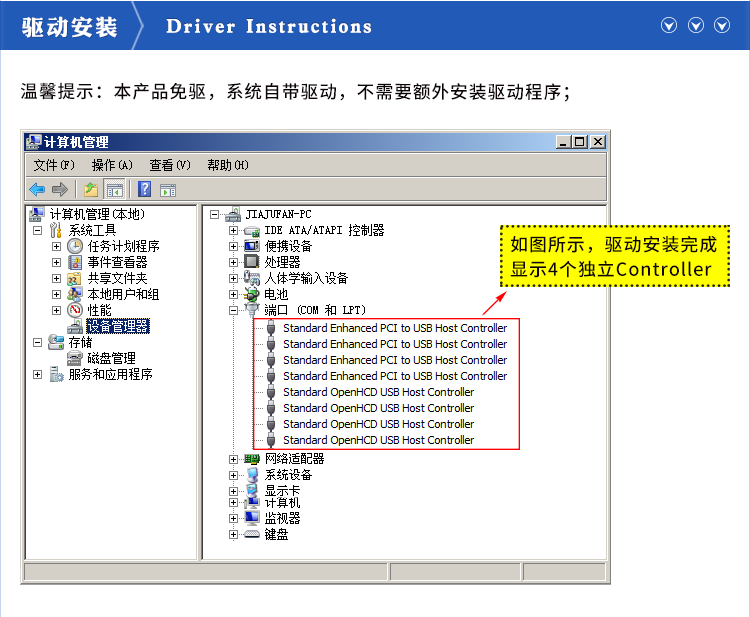The width and height of the screenshot is (750, 617).
Task: Collapse the Ports (COM and LPT) node
Action: click(x=234, y=311)
